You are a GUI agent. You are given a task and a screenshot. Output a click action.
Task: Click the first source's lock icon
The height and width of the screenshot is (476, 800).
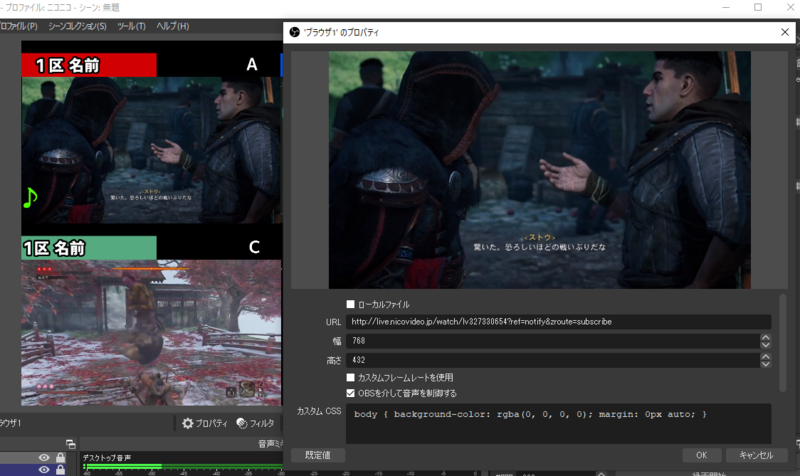61,458
